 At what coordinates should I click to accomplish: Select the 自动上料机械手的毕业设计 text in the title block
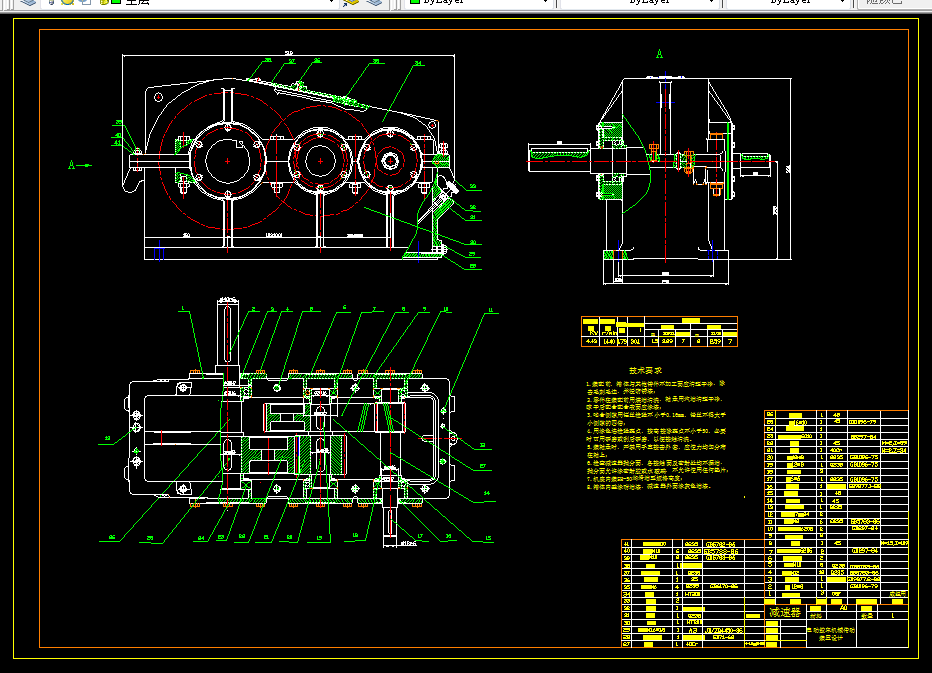click(830, 634)
